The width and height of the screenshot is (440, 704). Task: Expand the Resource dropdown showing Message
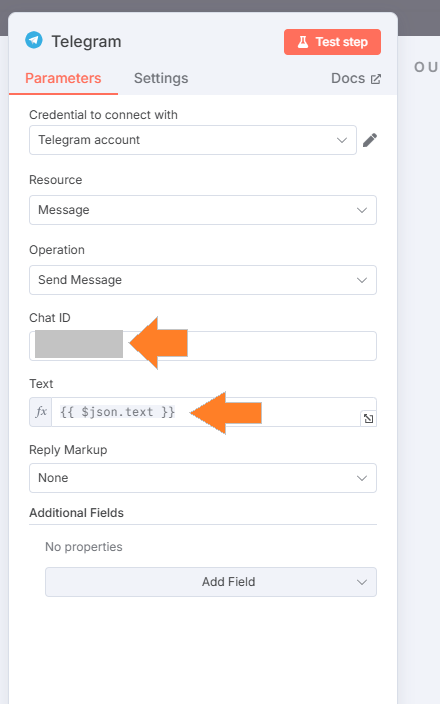[x=203, y=210]
